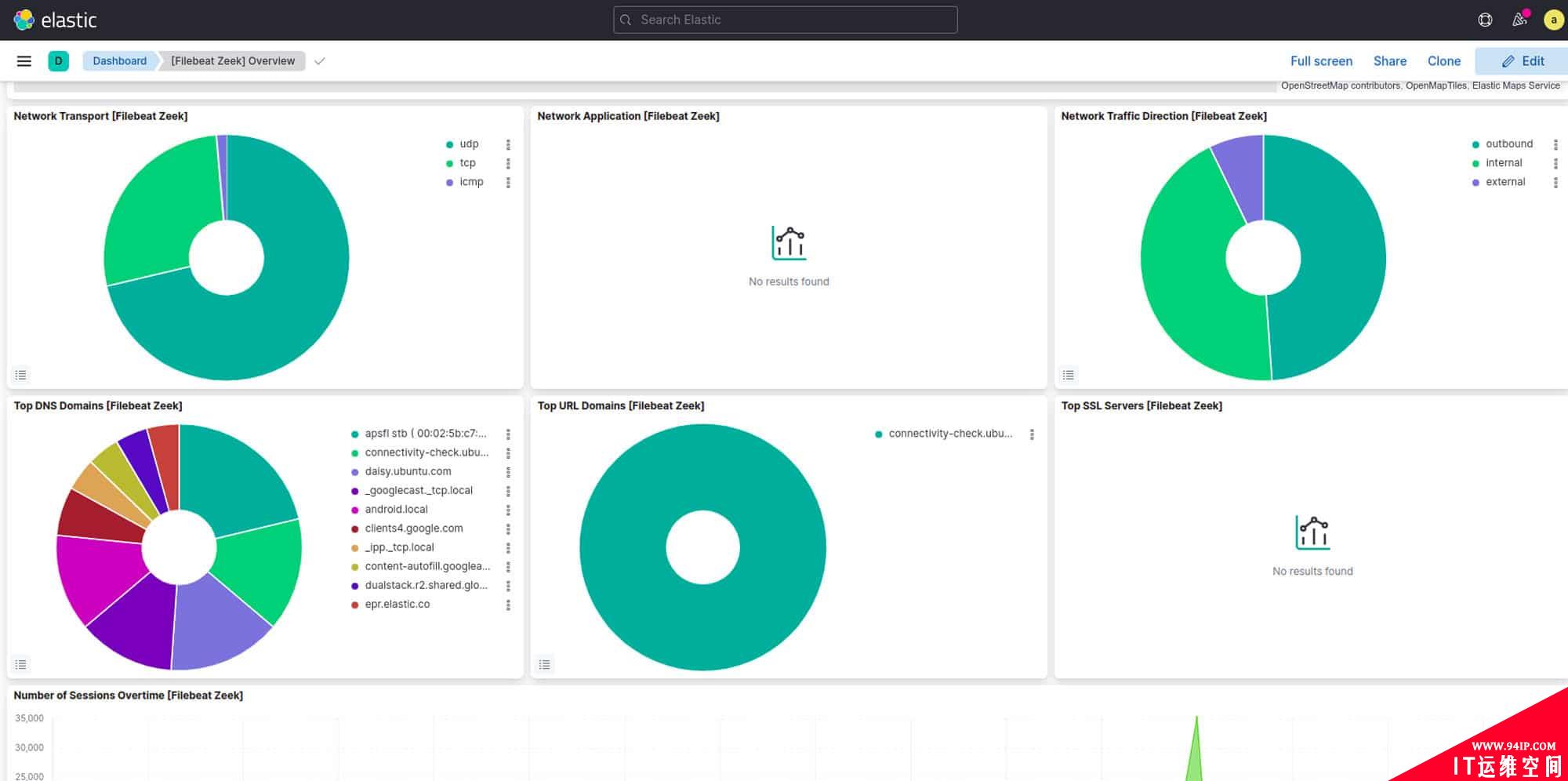Open the hamburger navigation menu
Viewport: 1568px width, 781px height.
(x=24, y=61)
